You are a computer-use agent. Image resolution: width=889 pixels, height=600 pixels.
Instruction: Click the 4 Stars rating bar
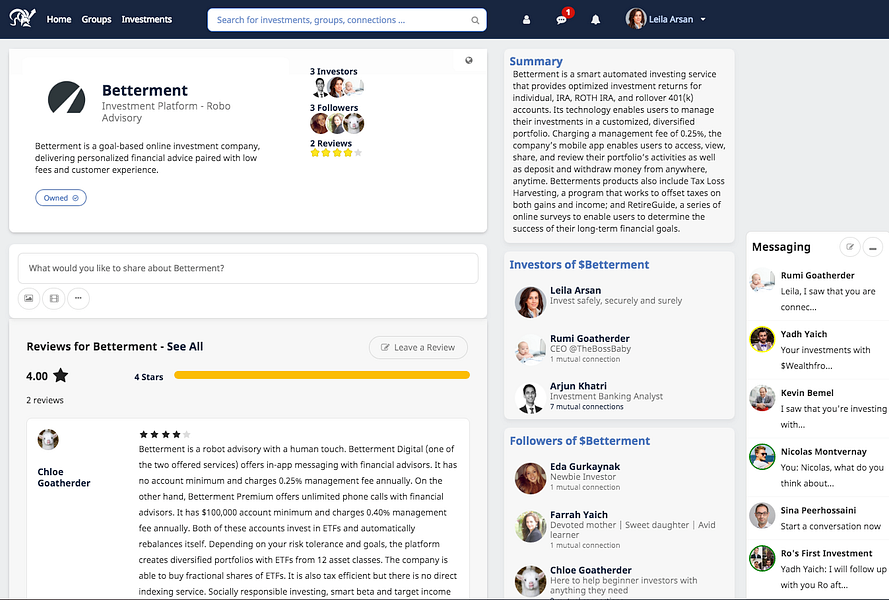click(322, 375)
